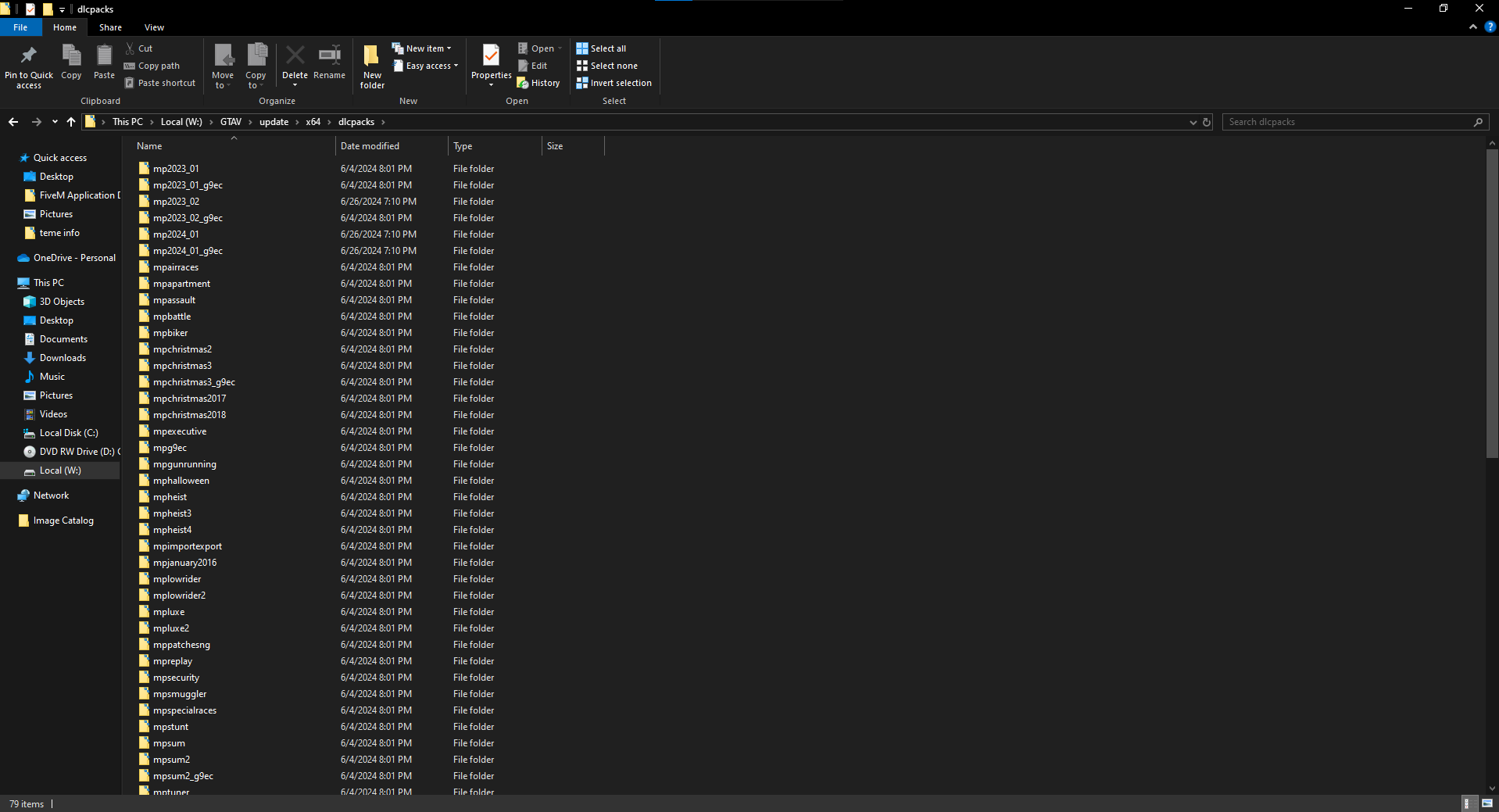
Task: Open the address bar history dropdown
Action: 1193,122
